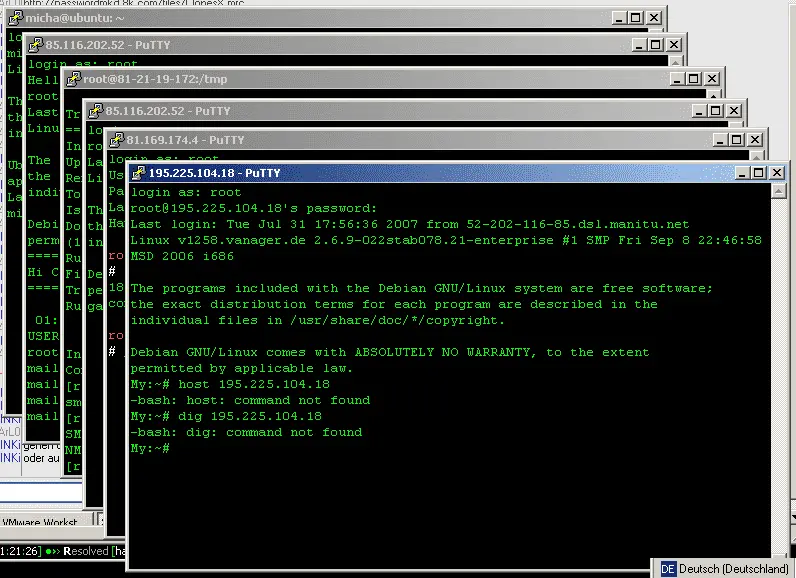Click PuTTY icon of the backmost 85.116.202.52 window
Screen dimensions: 796x578
[x=36, y=46]
